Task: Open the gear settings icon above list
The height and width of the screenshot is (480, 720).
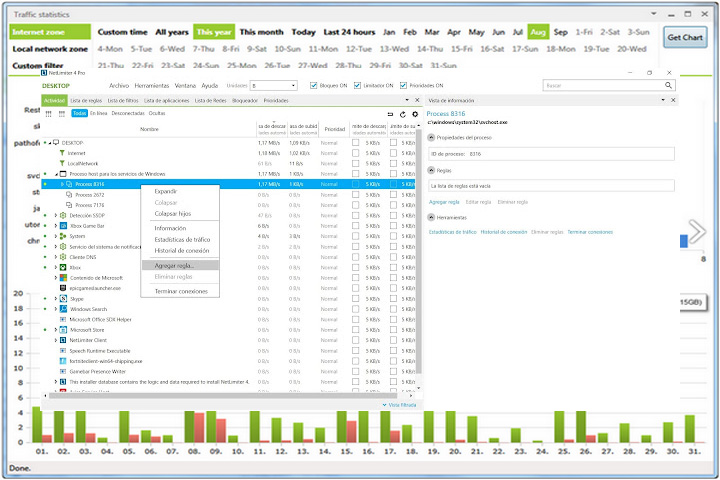Action: [415, 114]
